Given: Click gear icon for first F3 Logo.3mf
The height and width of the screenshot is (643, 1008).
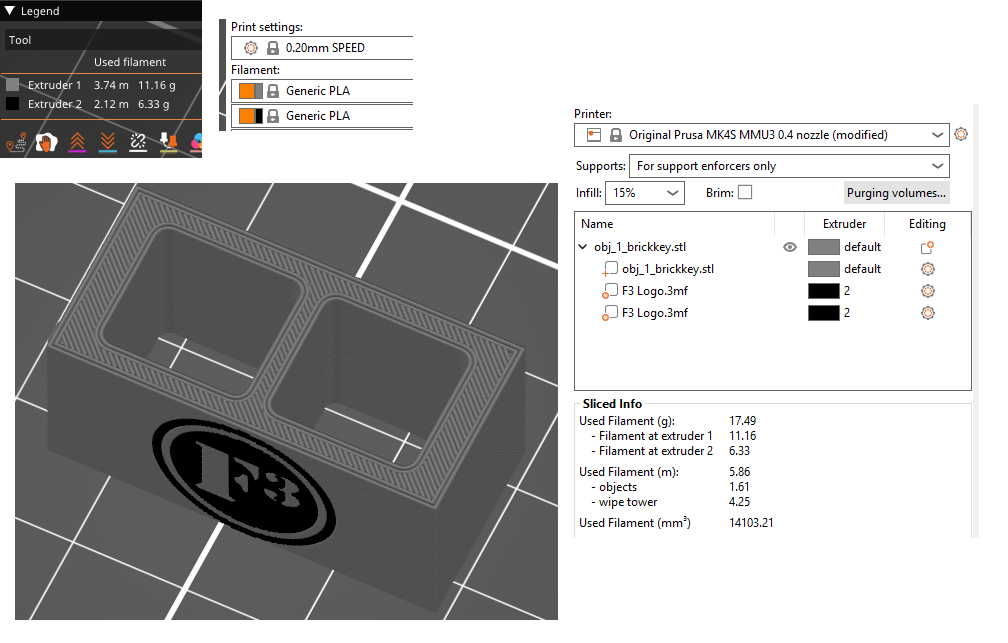Looking at the screenshot, I should (x=928, y=291).
